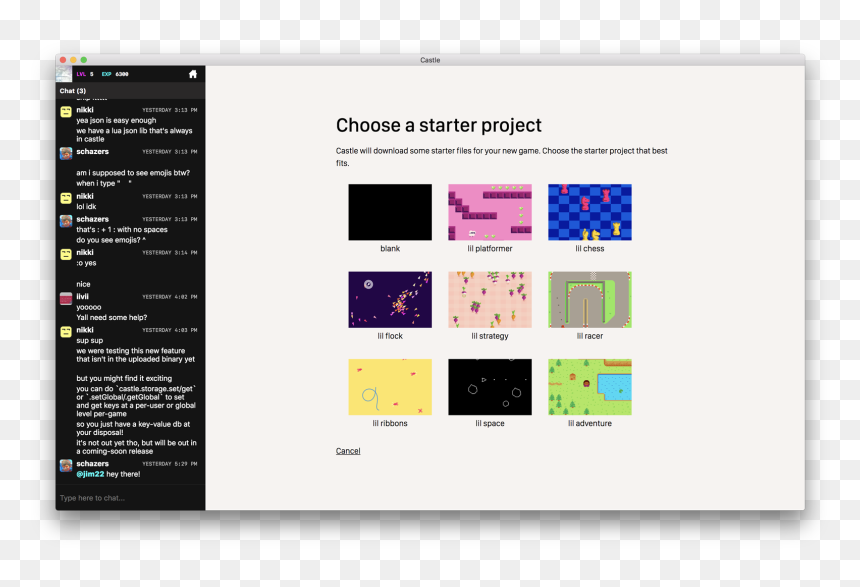Click the 'lil chess' caption text
The height and width of the screenshot is (587, 860).
(590, 249)
